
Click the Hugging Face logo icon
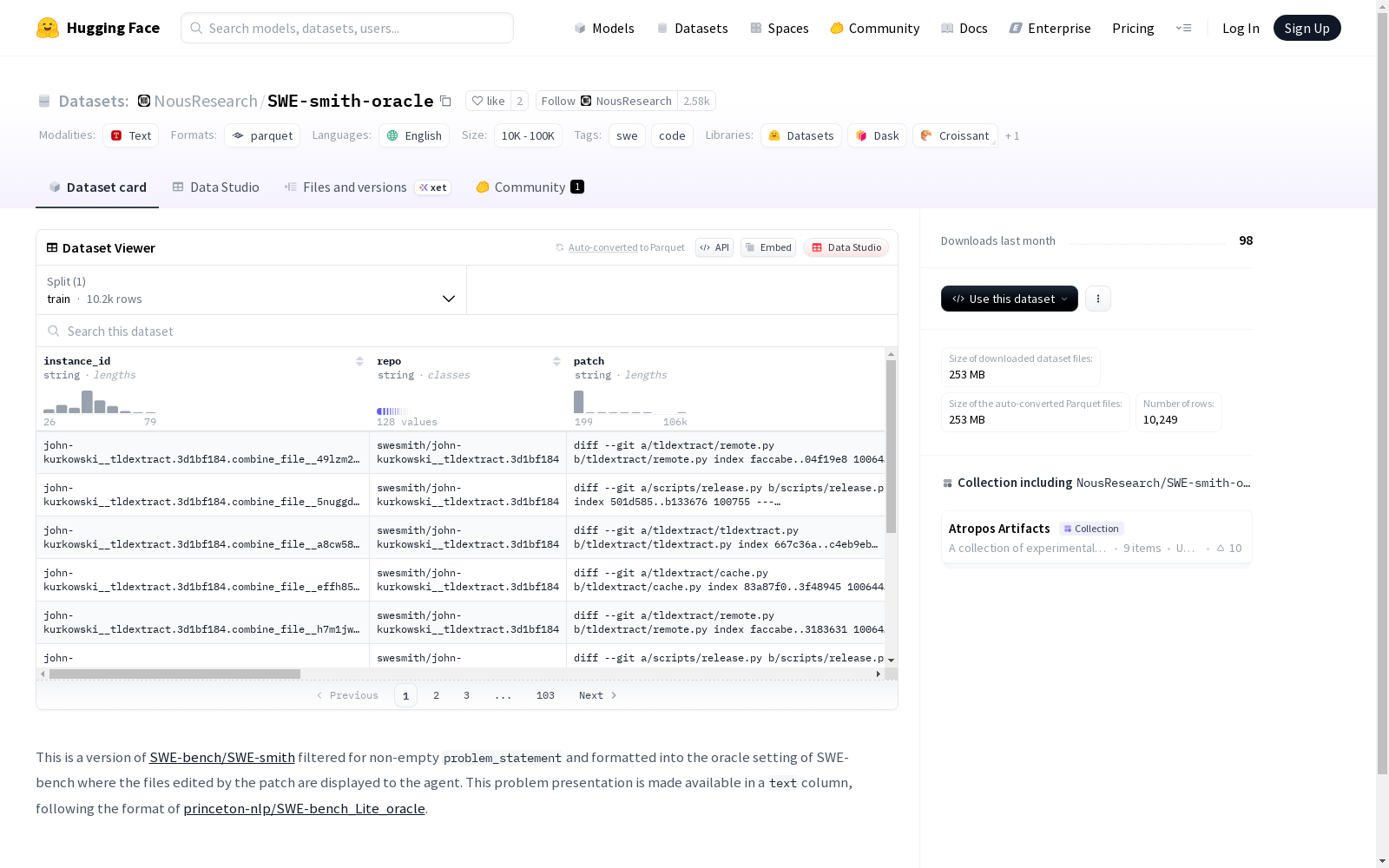pos(48,28)
